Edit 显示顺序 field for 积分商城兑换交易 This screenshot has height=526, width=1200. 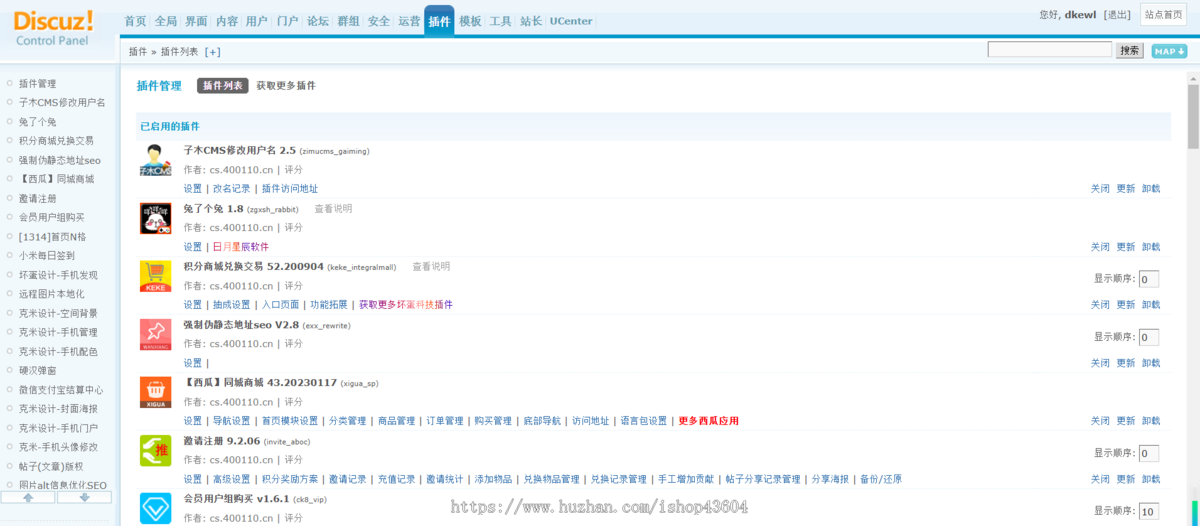tap(1149, 279)
